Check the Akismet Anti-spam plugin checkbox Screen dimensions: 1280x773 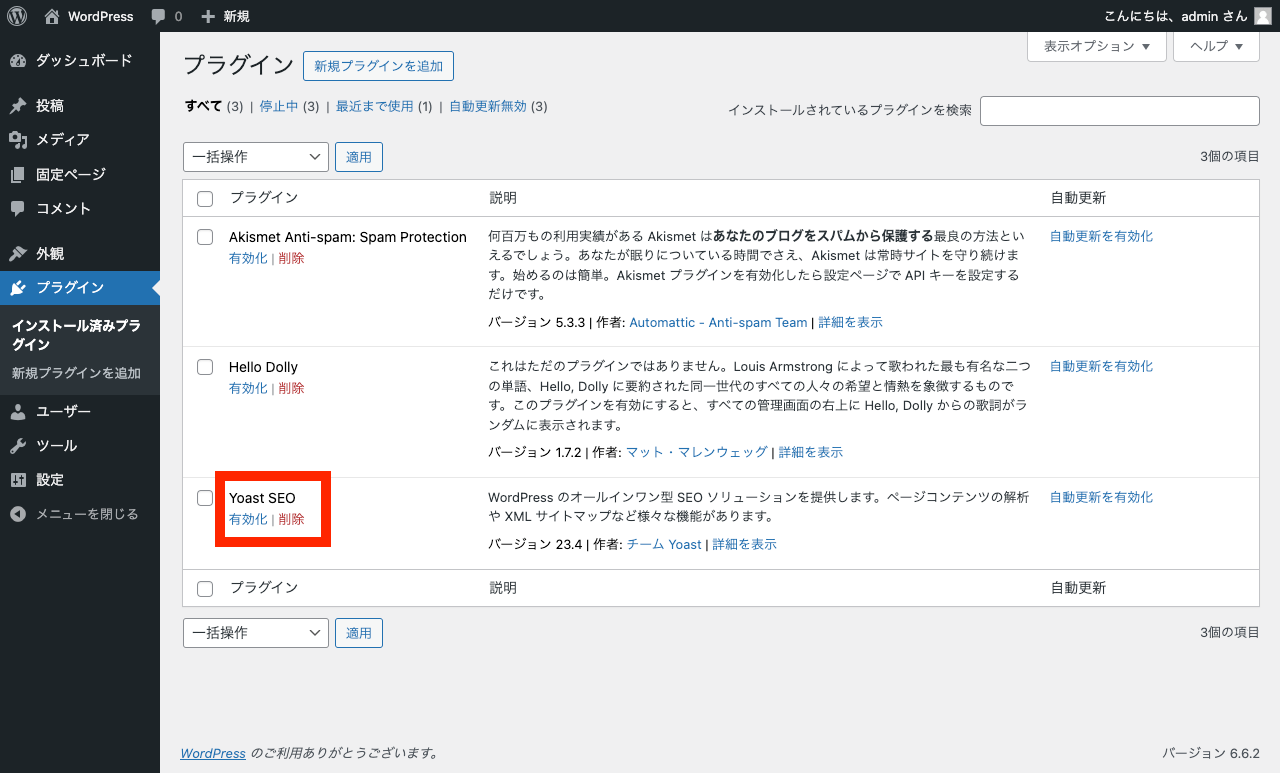(205, 237)
